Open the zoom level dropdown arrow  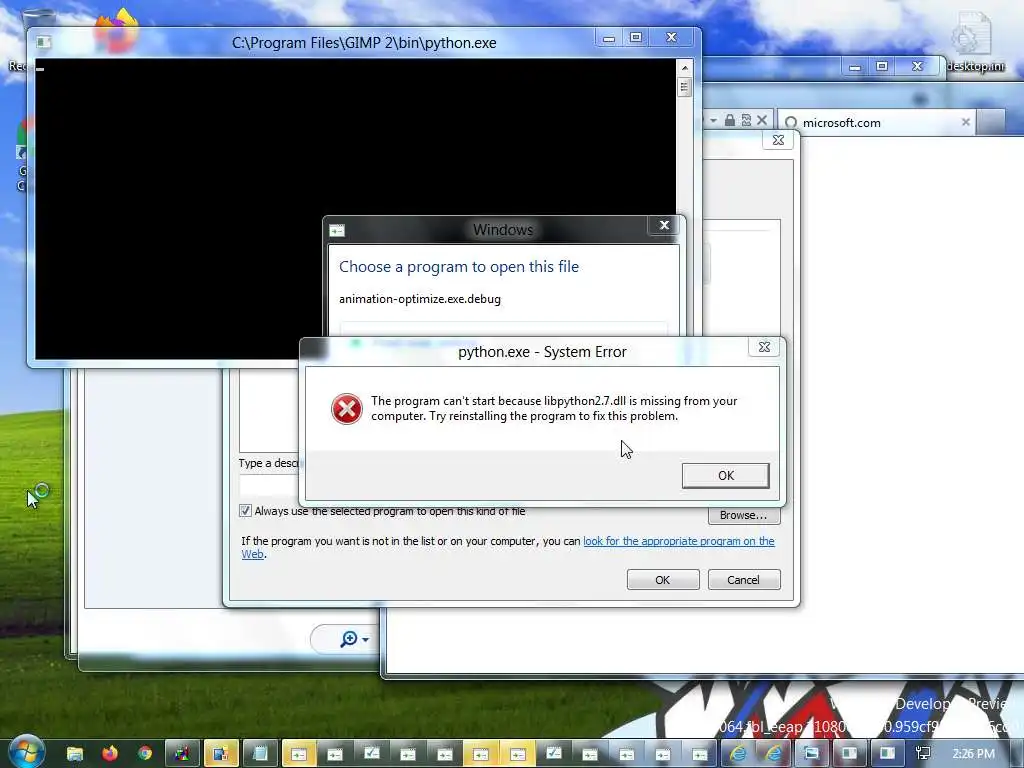click(x=366, y=639)
